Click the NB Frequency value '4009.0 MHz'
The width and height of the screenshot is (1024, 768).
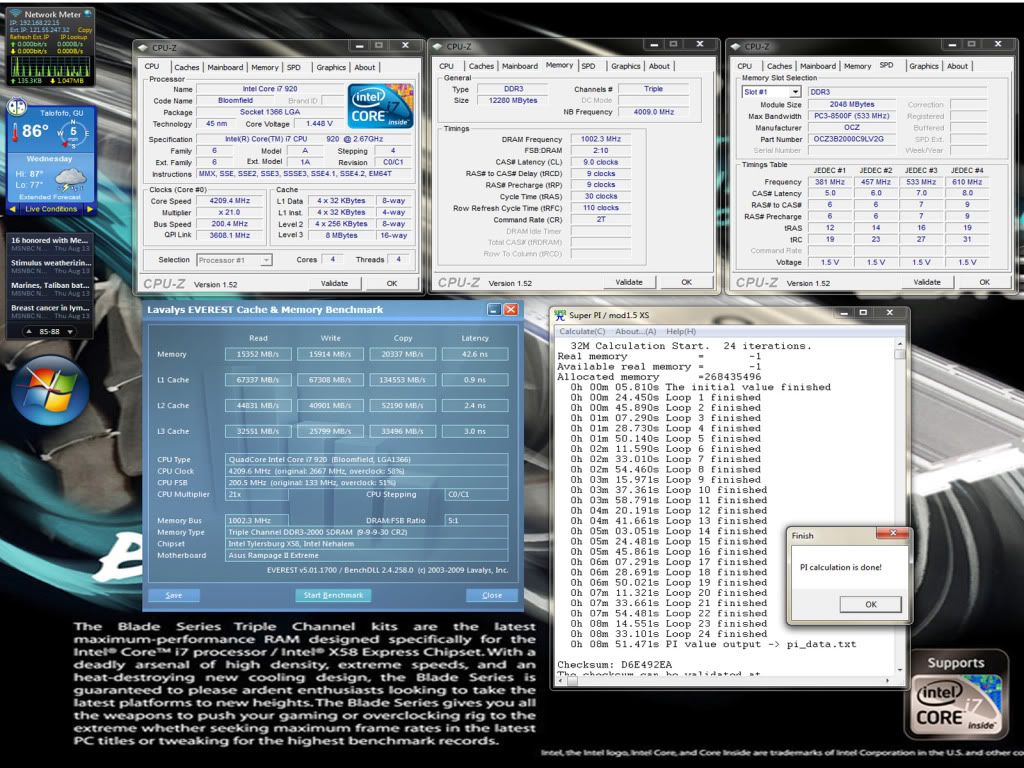coord(654,112)
